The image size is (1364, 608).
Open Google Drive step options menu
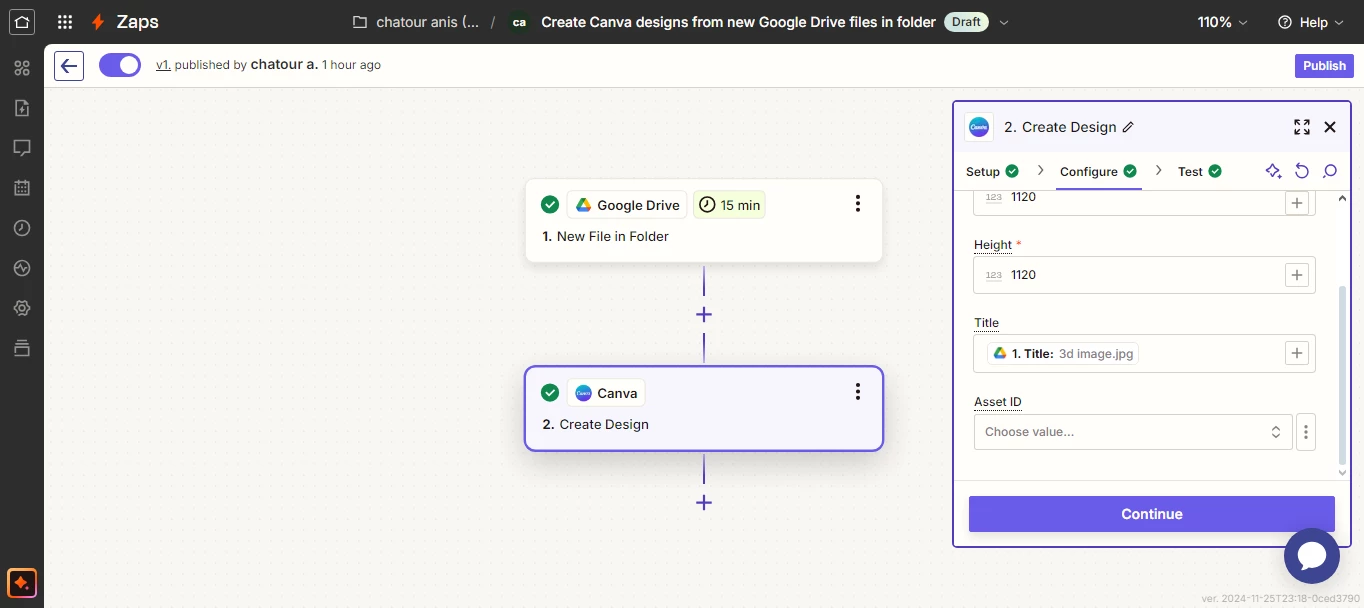coord(857,204)
